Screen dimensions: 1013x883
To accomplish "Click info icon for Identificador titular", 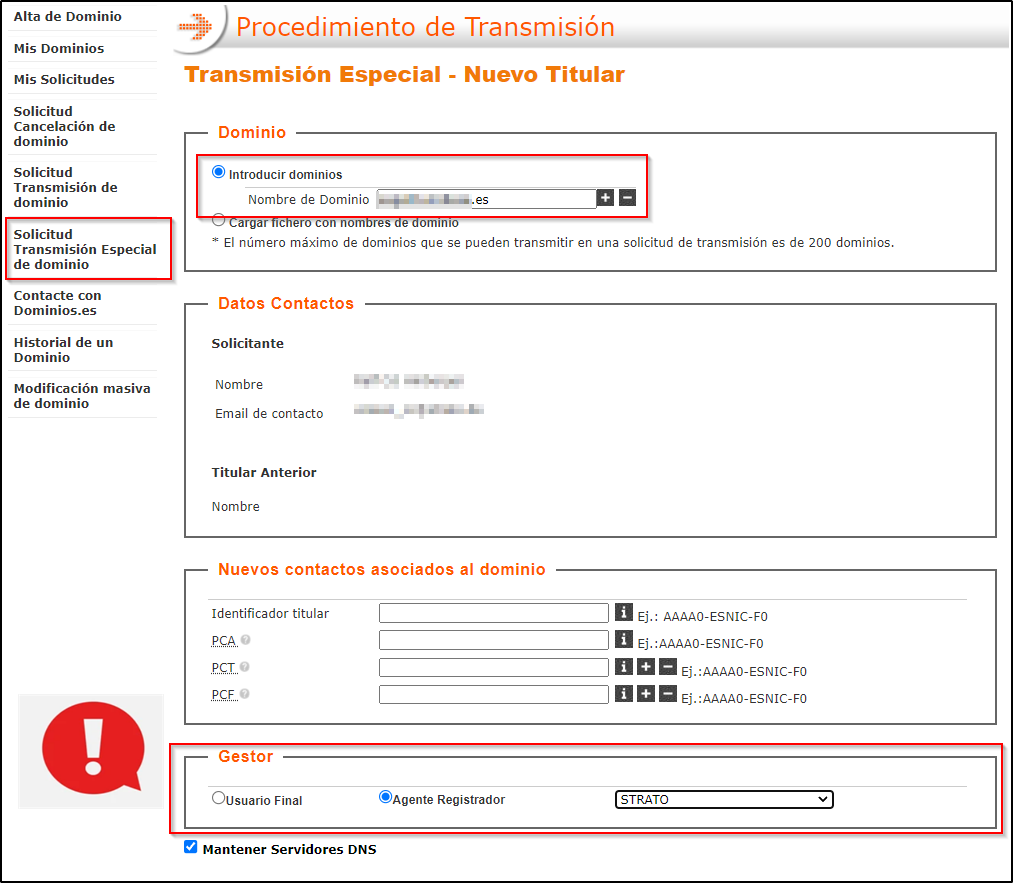I will point(624,612).
